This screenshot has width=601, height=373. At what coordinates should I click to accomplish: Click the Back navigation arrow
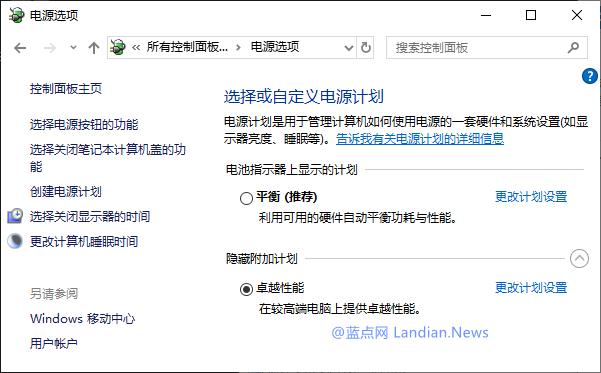pyautogui.click(x=20, y=48)
